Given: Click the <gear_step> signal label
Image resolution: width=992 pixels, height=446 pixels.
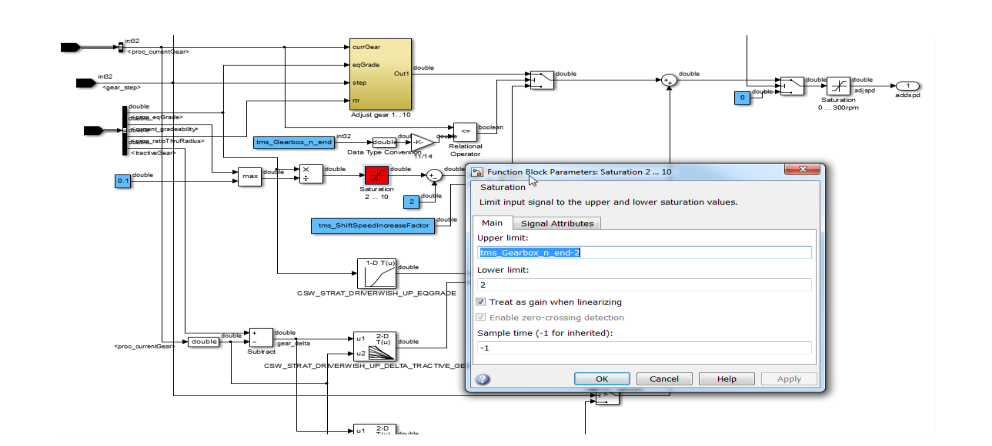Looking at the screenshot, I should click(x=120, y=87).
